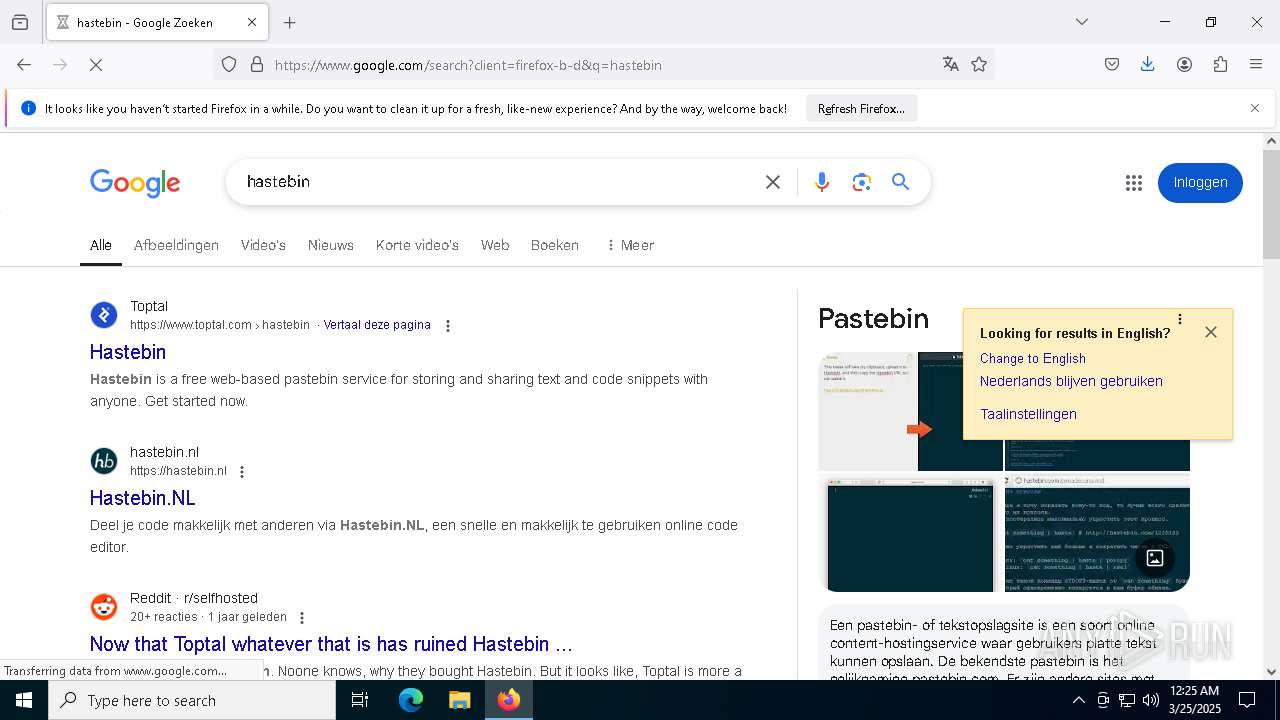
Task: Open the Toptal Hastebin result link
Action: 128,352
